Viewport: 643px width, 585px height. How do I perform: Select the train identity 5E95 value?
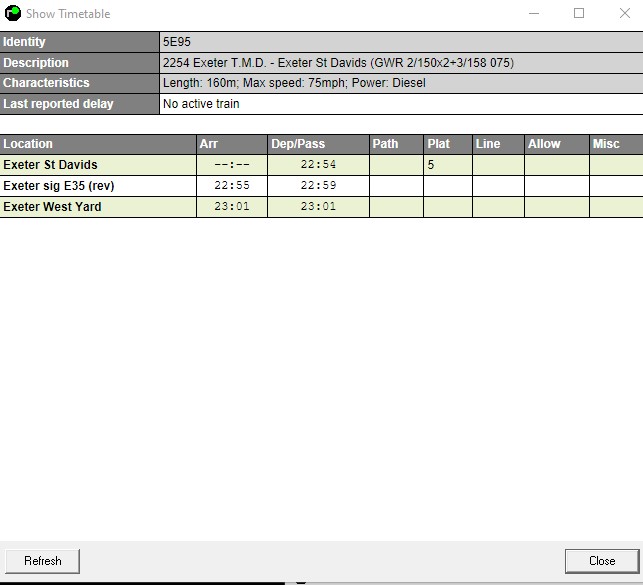[x=177, y=42]
